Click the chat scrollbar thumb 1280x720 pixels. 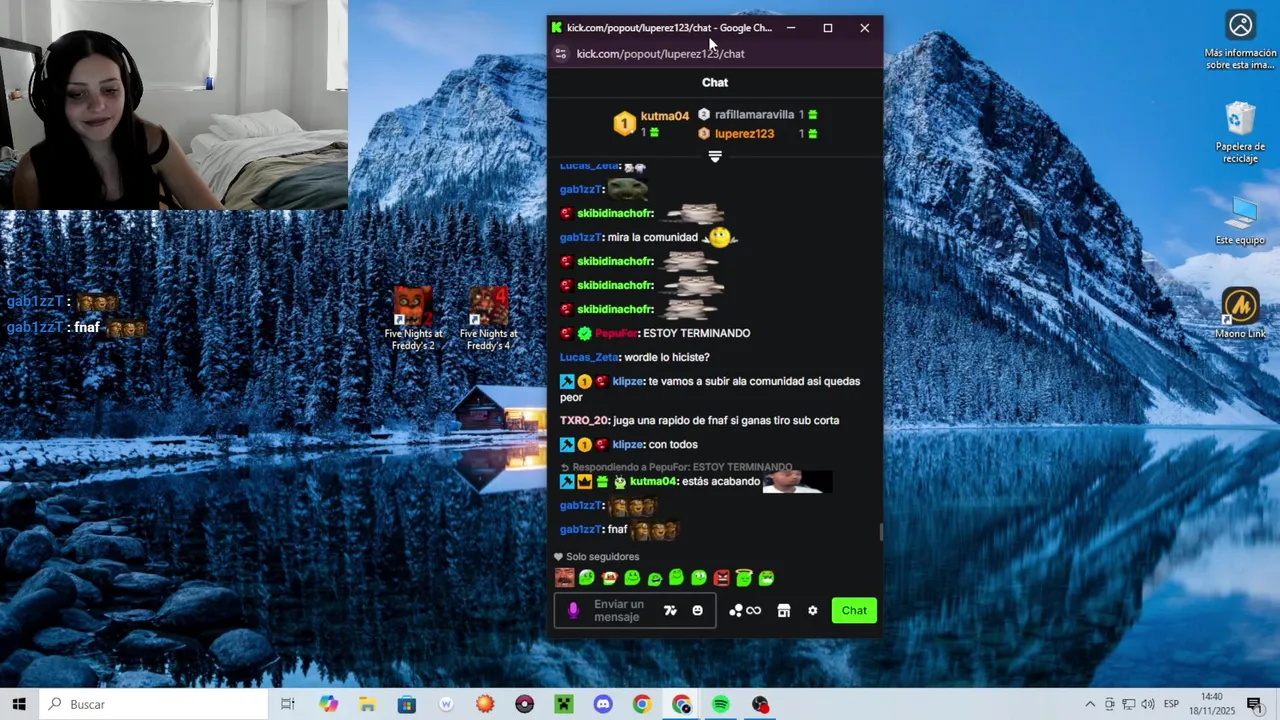click(881, 532)
